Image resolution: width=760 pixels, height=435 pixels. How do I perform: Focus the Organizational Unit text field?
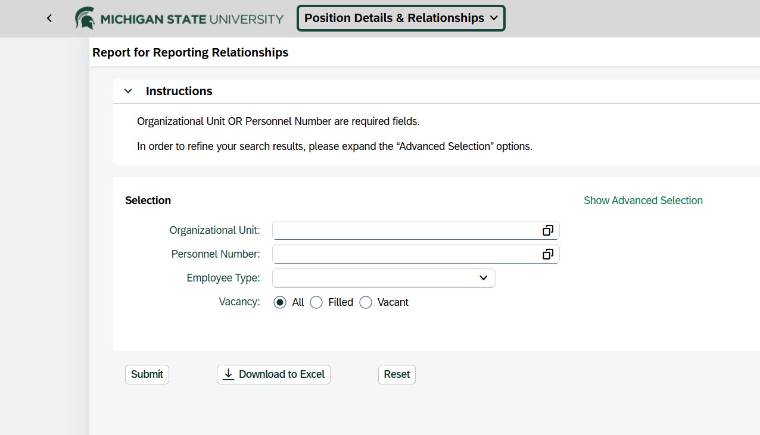405,230
